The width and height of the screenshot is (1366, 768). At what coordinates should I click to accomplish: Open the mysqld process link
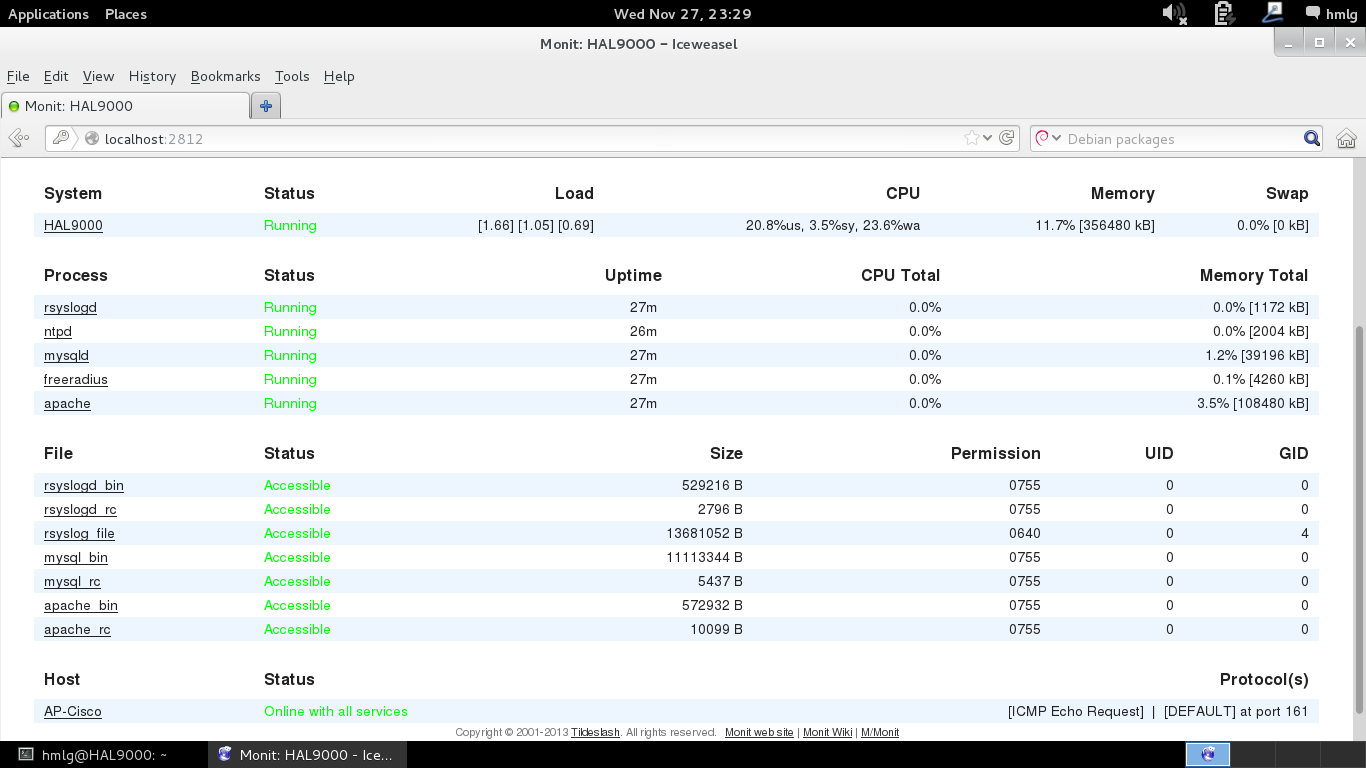coord(66,355)
